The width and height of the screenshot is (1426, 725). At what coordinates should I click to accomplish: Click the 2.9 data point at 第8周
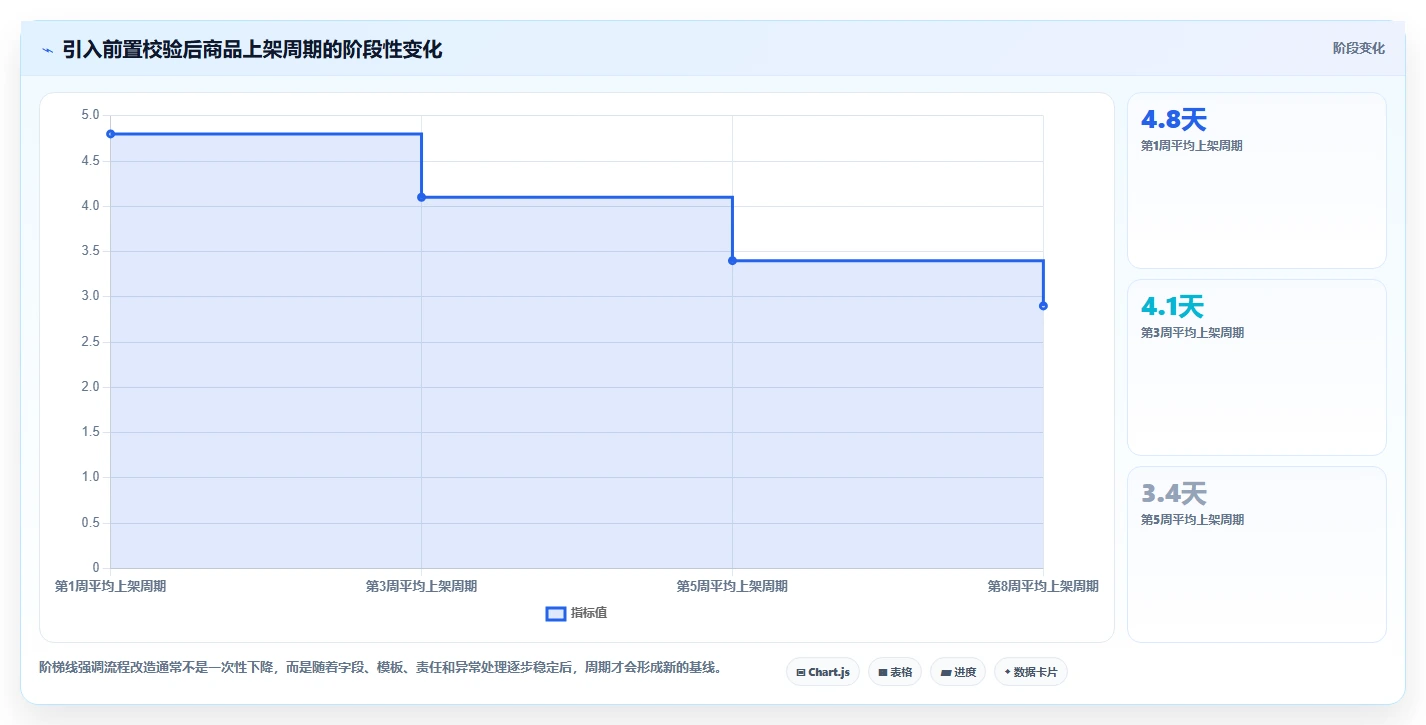pos(1043,306)
